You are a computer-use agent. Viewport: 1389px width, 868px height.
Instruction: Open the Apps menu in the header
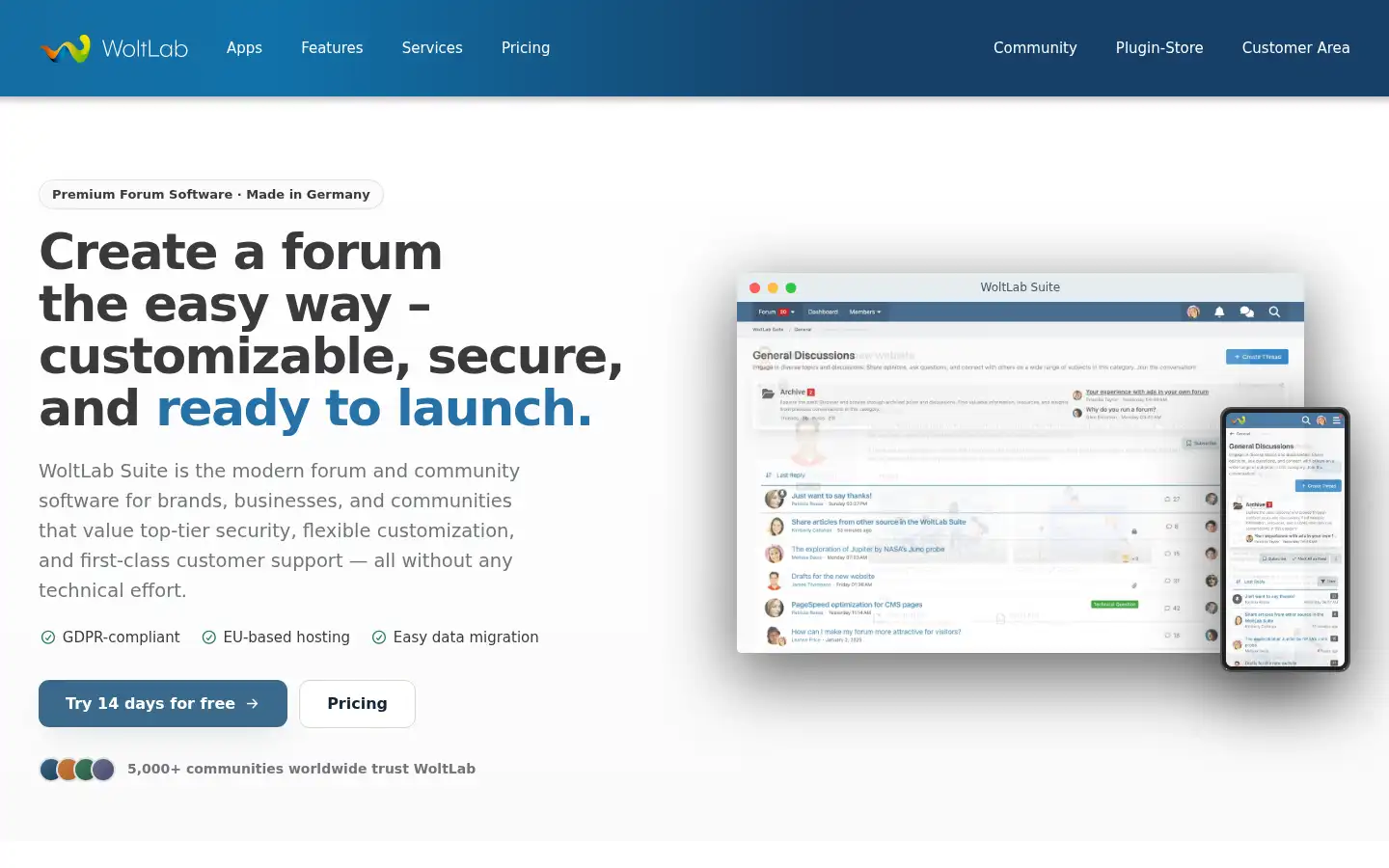pos(244,48)
